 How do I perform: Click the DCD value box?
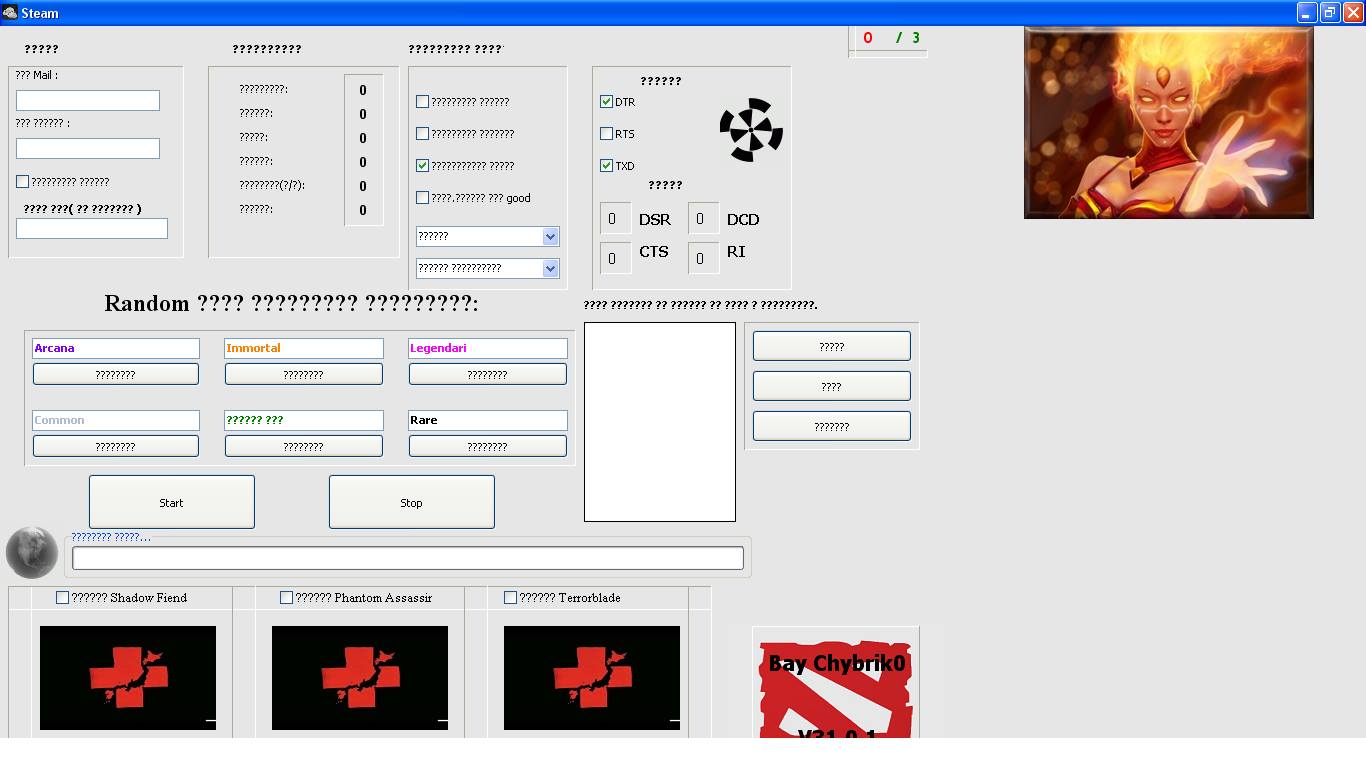click(x=704, y=219)
